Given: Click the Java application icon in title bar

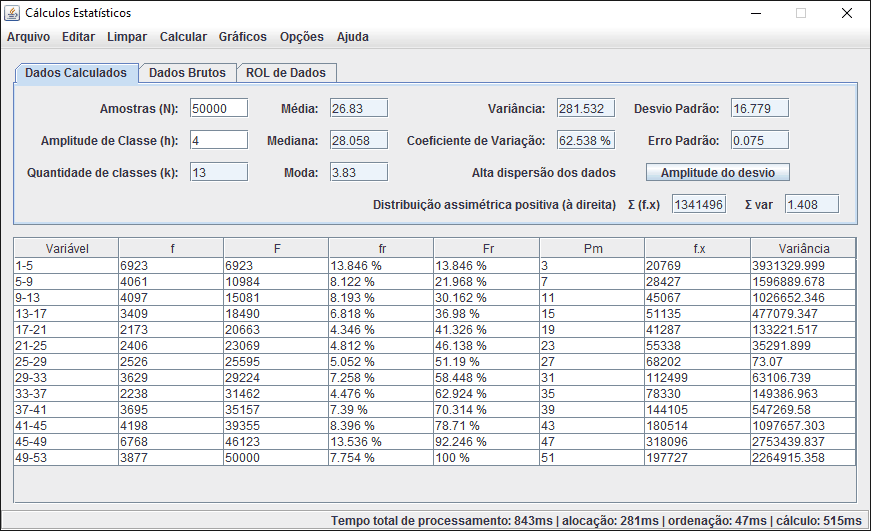Looking at the screenshot, I should [x=12, y=13].
